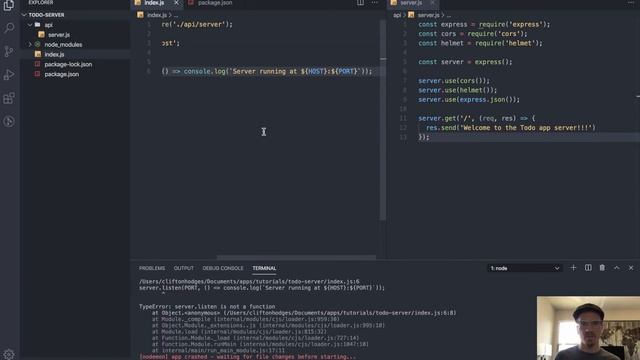640x360 pixels.
Task: Open the bottom activity bar extension icon
Action: (x=9, y=121)
